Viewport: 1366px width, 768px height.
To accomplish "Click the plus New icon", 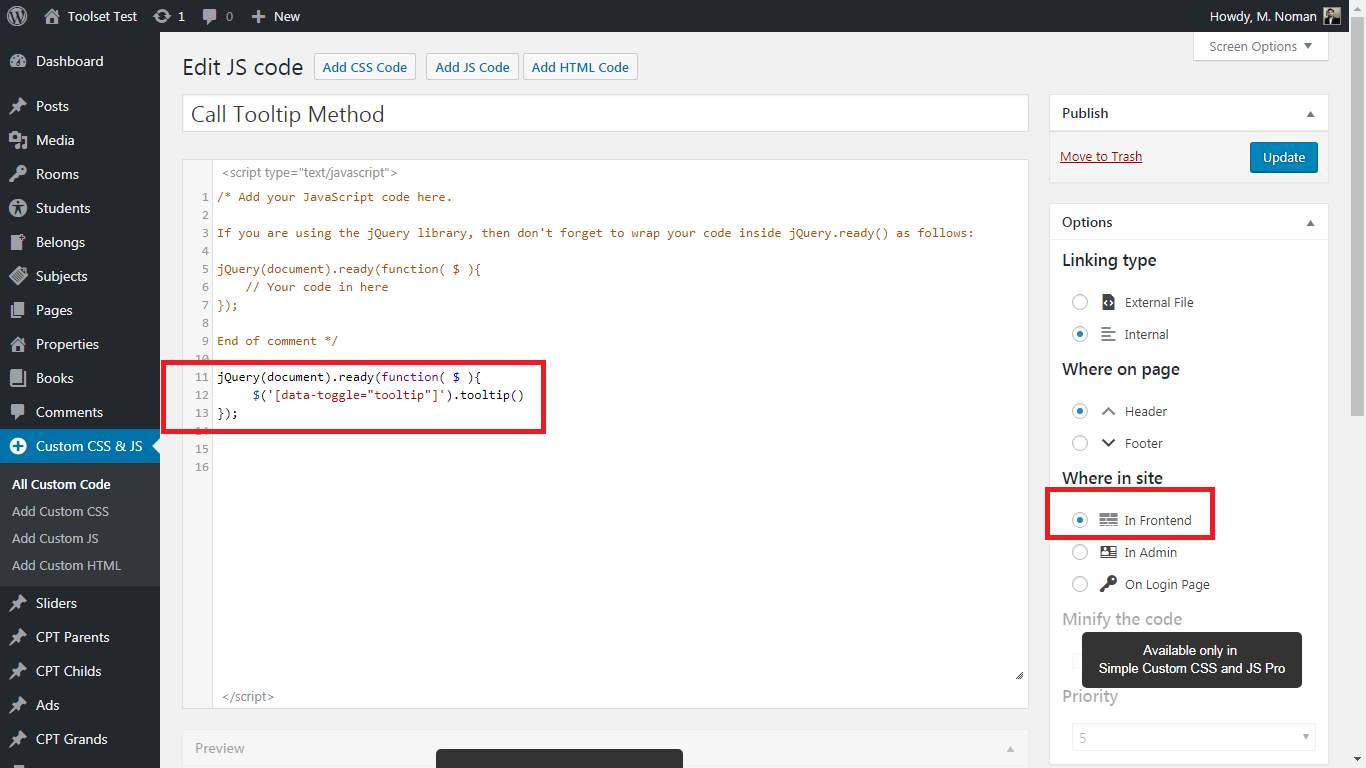I will (x=258, y=16).
